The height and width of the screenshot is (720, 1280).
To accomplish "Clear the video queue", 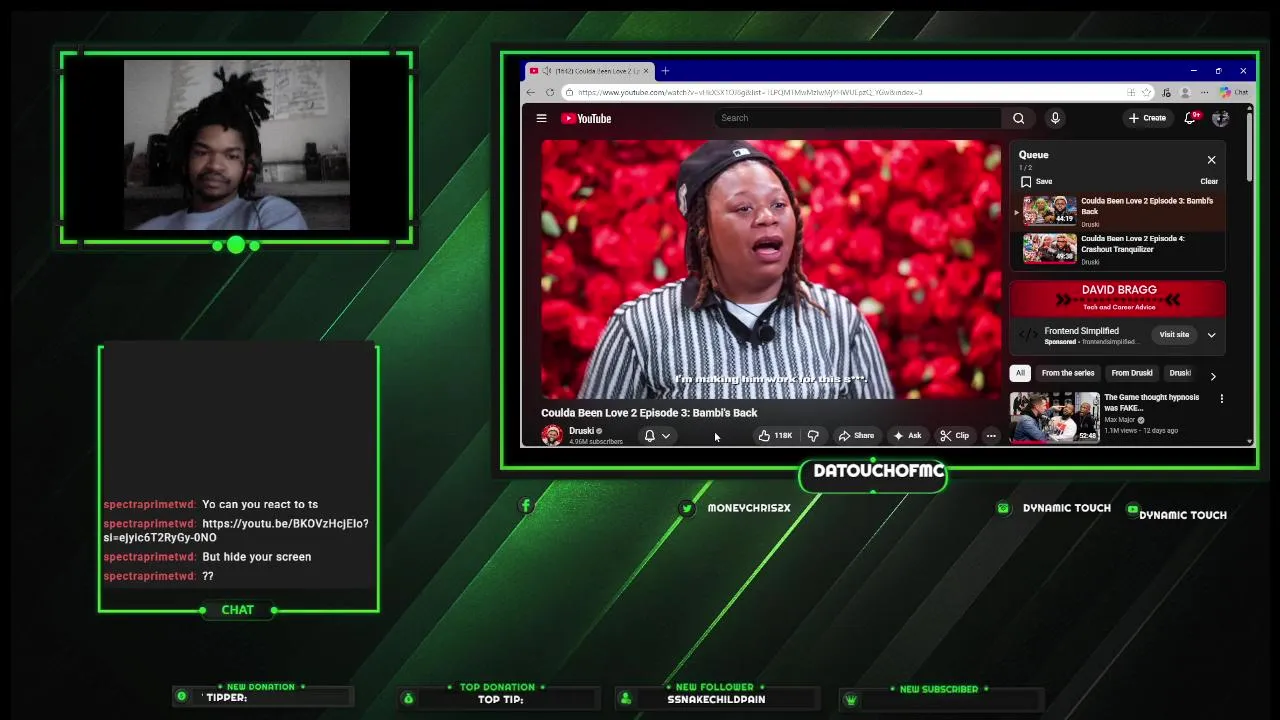I will click(1209, 182).
